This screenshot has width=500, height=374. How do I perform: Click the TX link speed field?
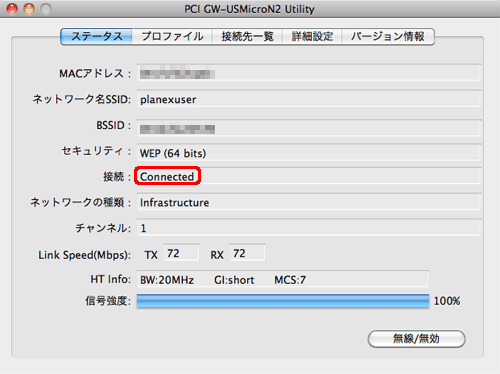(181, 253)
